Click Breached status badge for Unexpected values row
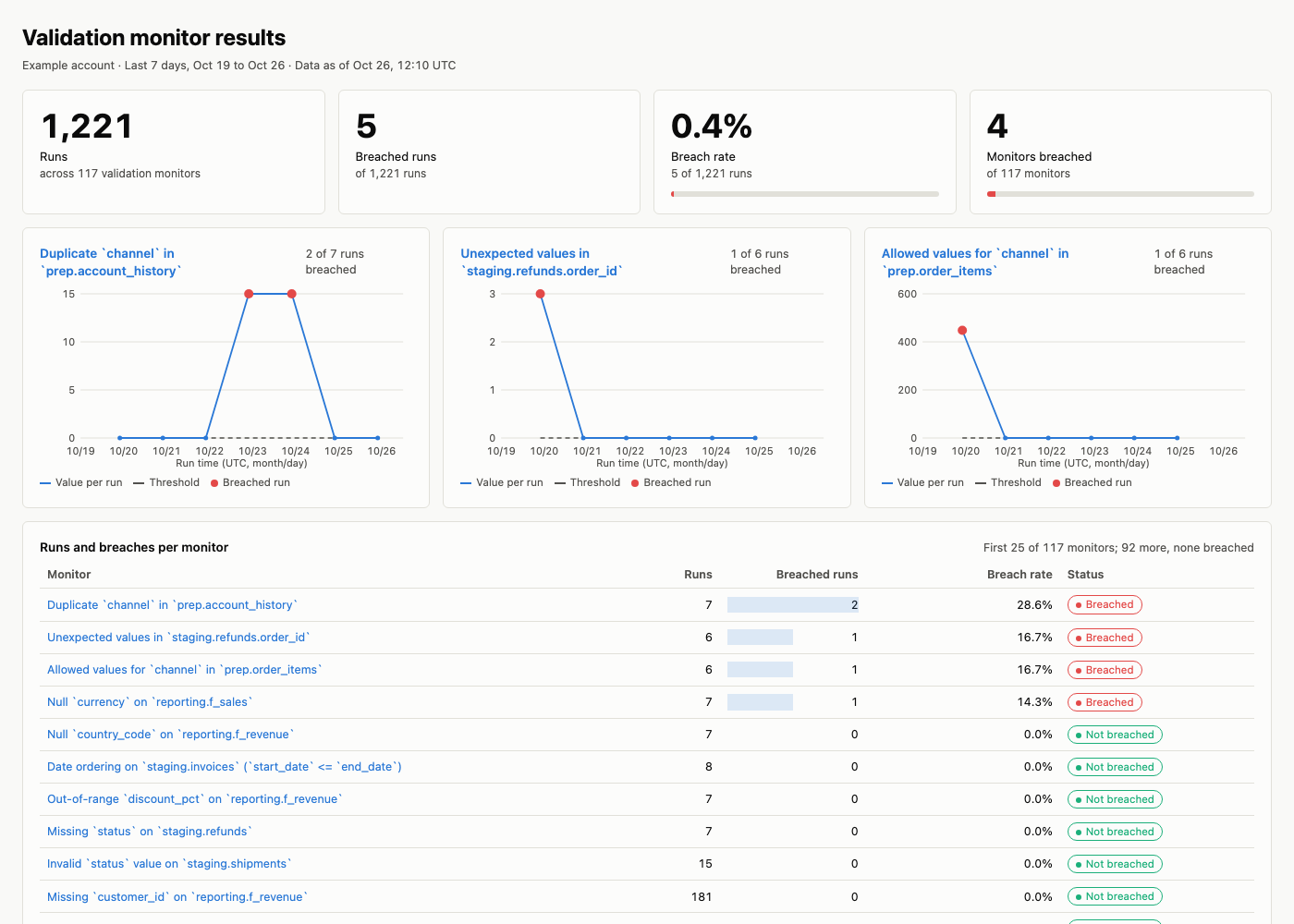This screenshot has height=924, width=1294. (x=1105, y=638)
